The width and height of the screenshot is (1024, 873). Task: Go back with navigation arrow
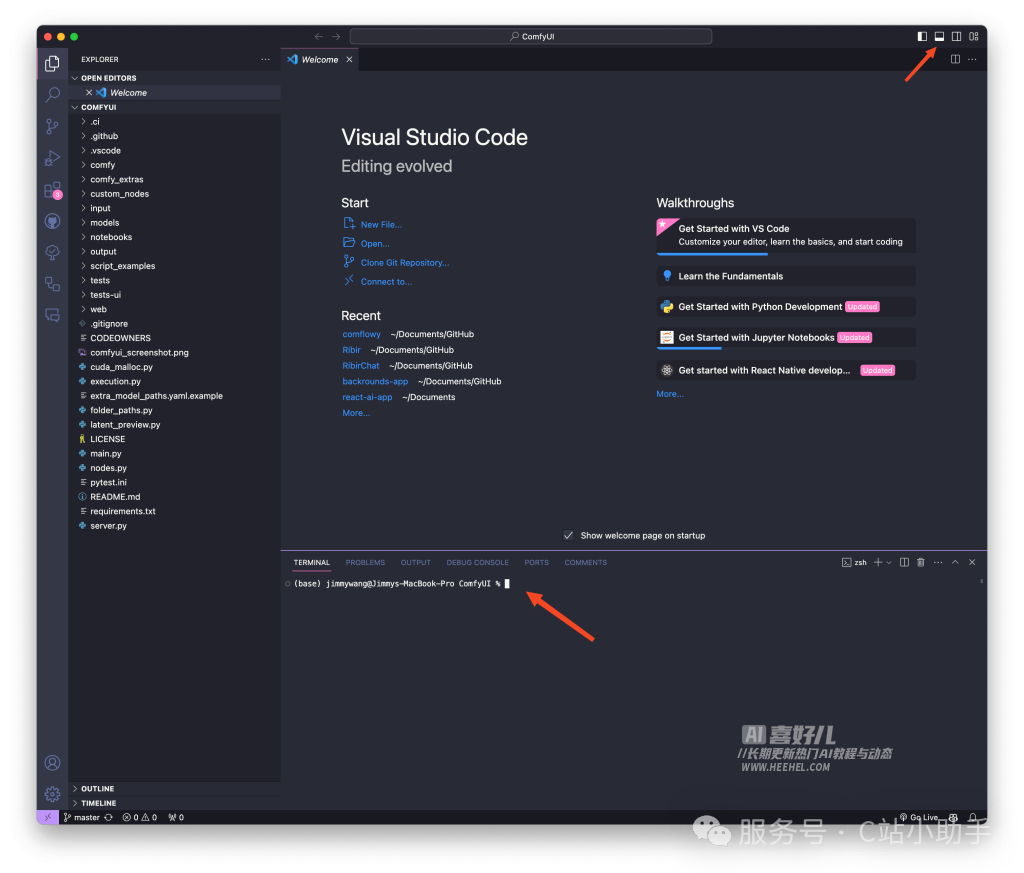[x=319, y=37]
